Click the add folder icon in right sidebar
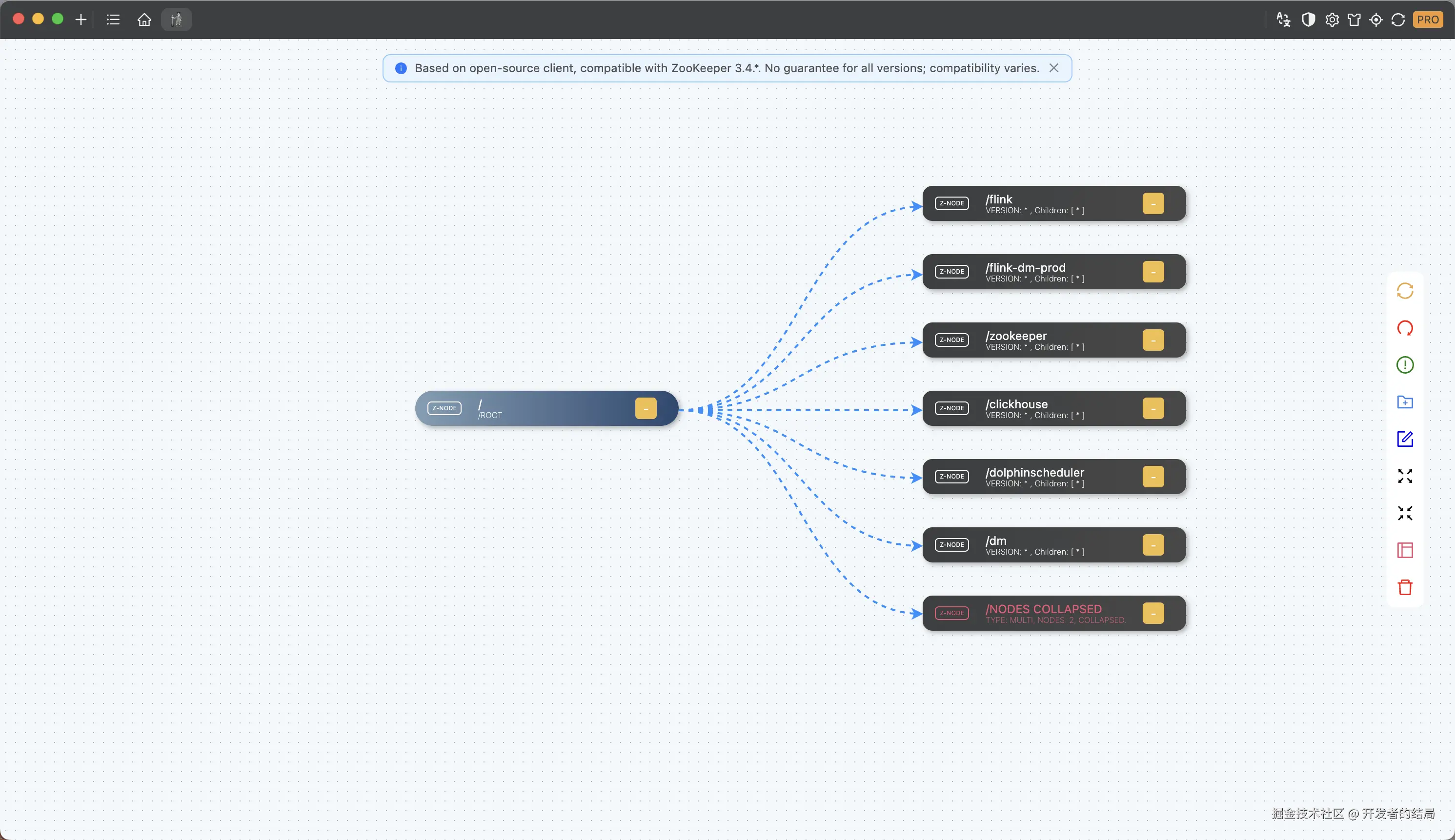1455x840 pixels. [1405, 402]
